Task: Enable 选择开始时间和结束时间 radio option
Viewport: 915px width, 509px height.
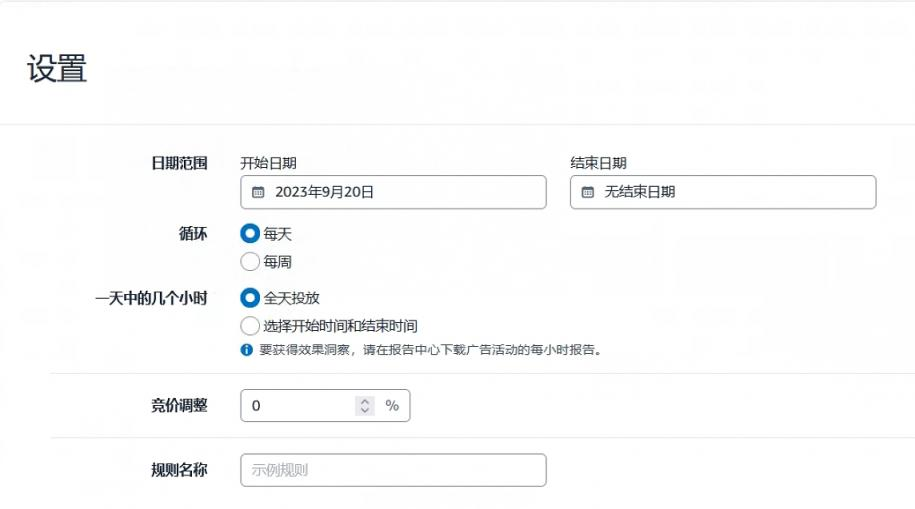Action: (250, 325)
